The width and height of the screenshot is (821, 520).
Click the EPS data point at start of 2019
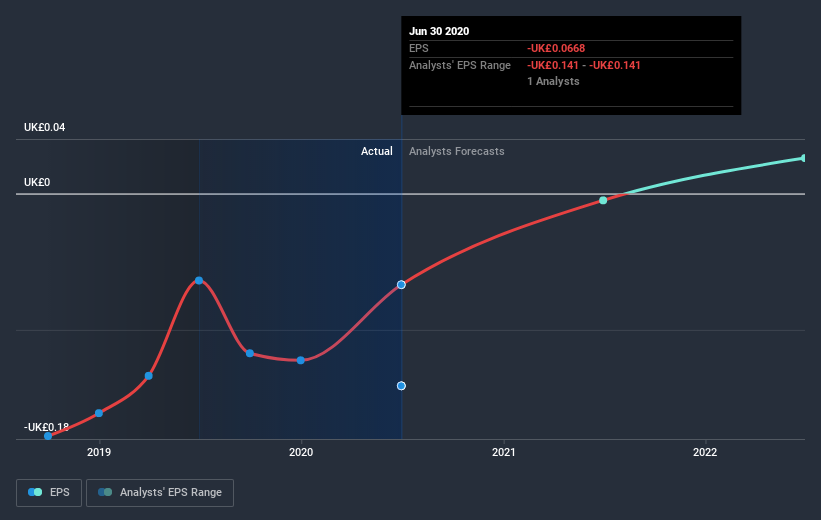click(99, 413)
